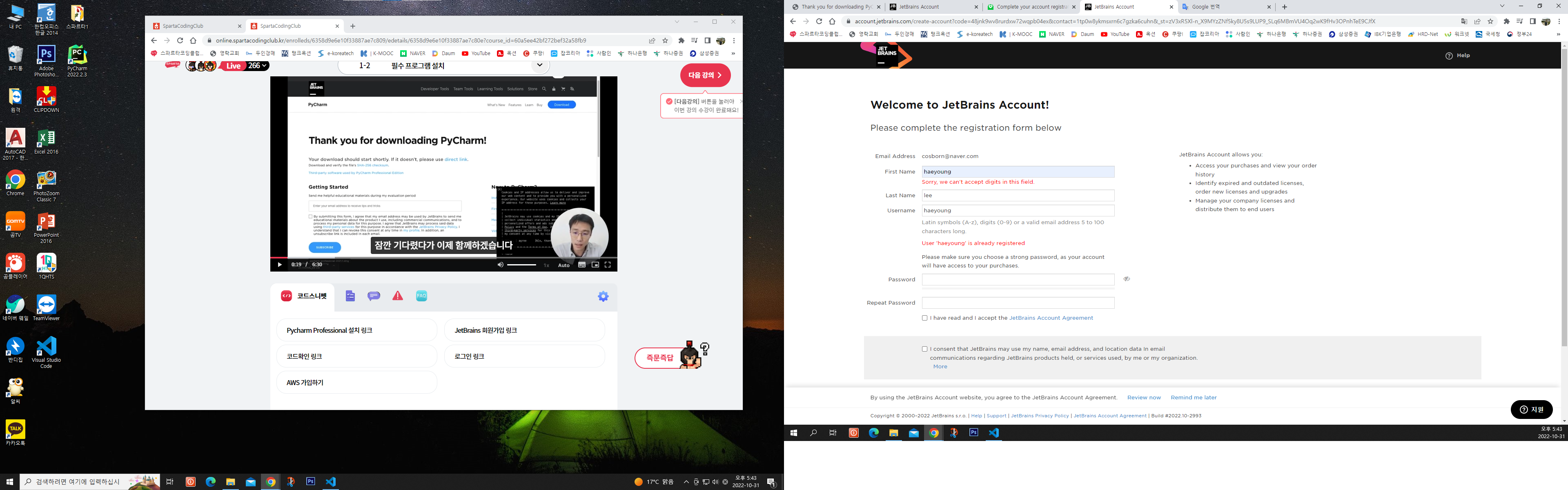1568x490 pixels.
Task: Select the Recycle Bin (휴지통) desktop icon
Action: coord(15,58)
